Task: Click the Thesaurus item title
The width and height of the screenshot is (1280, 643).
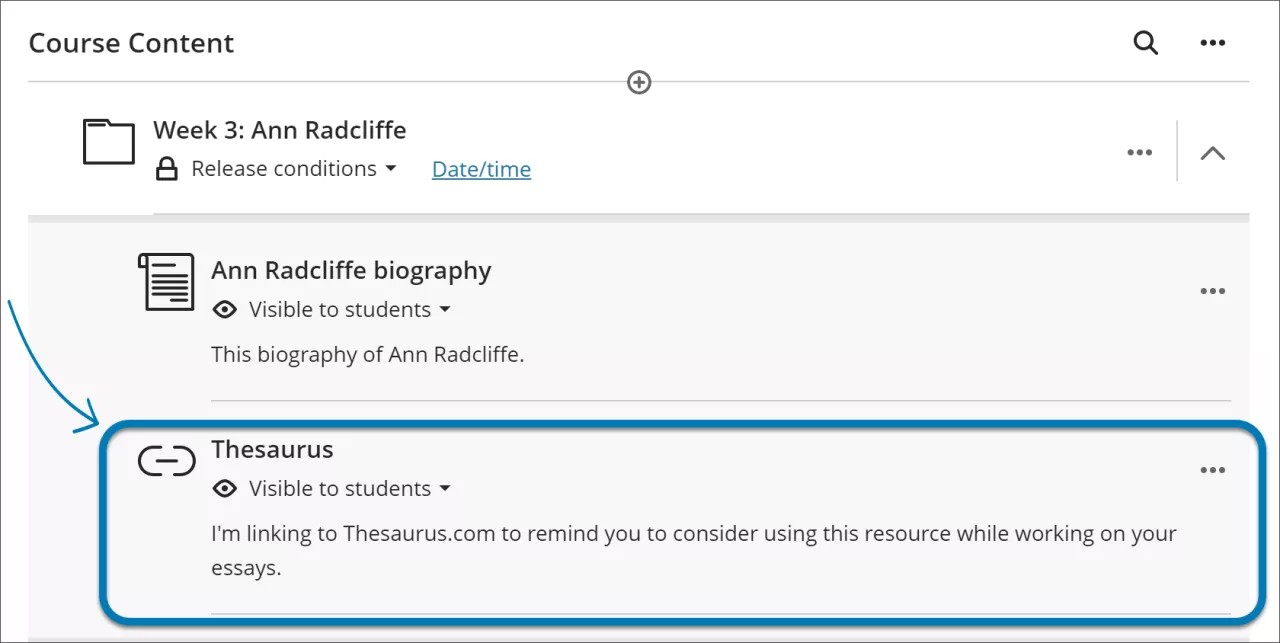Action: (272, 449)
